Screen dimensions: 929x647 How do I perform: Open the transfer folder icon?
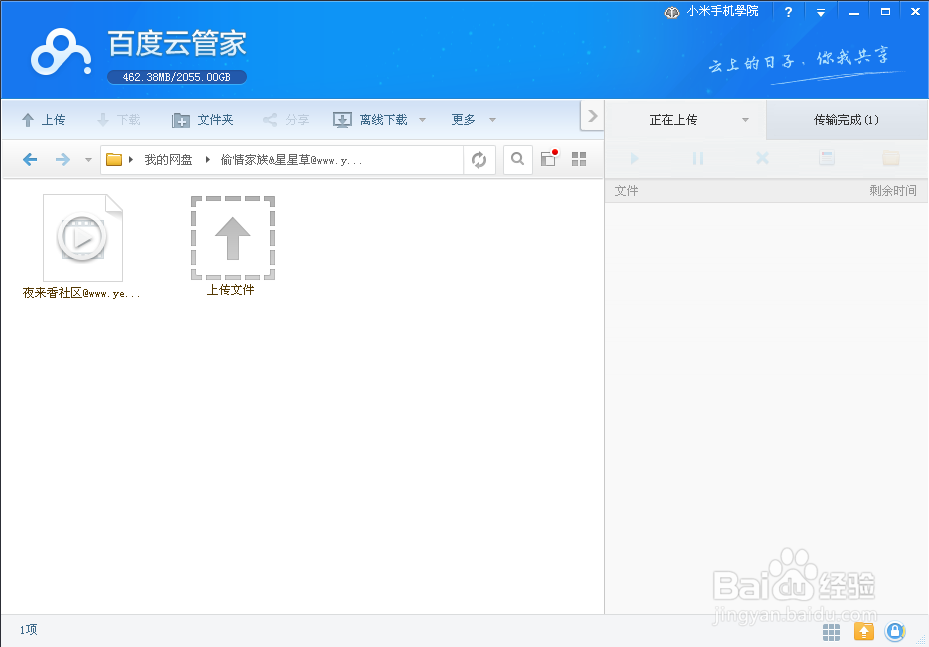890,158
